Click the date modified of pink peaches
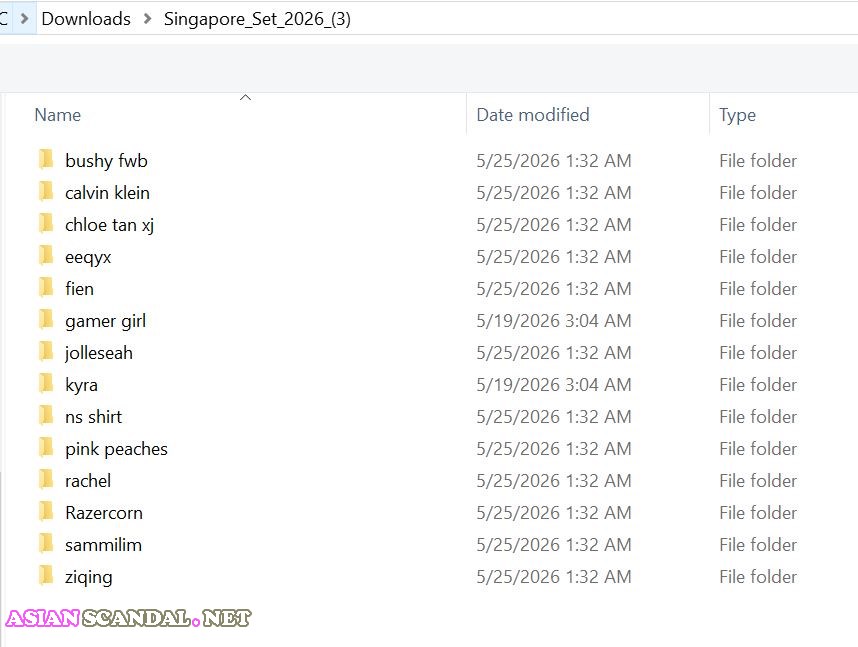The width and height of the screenshot is (858, 647). (x=554, y=449)
